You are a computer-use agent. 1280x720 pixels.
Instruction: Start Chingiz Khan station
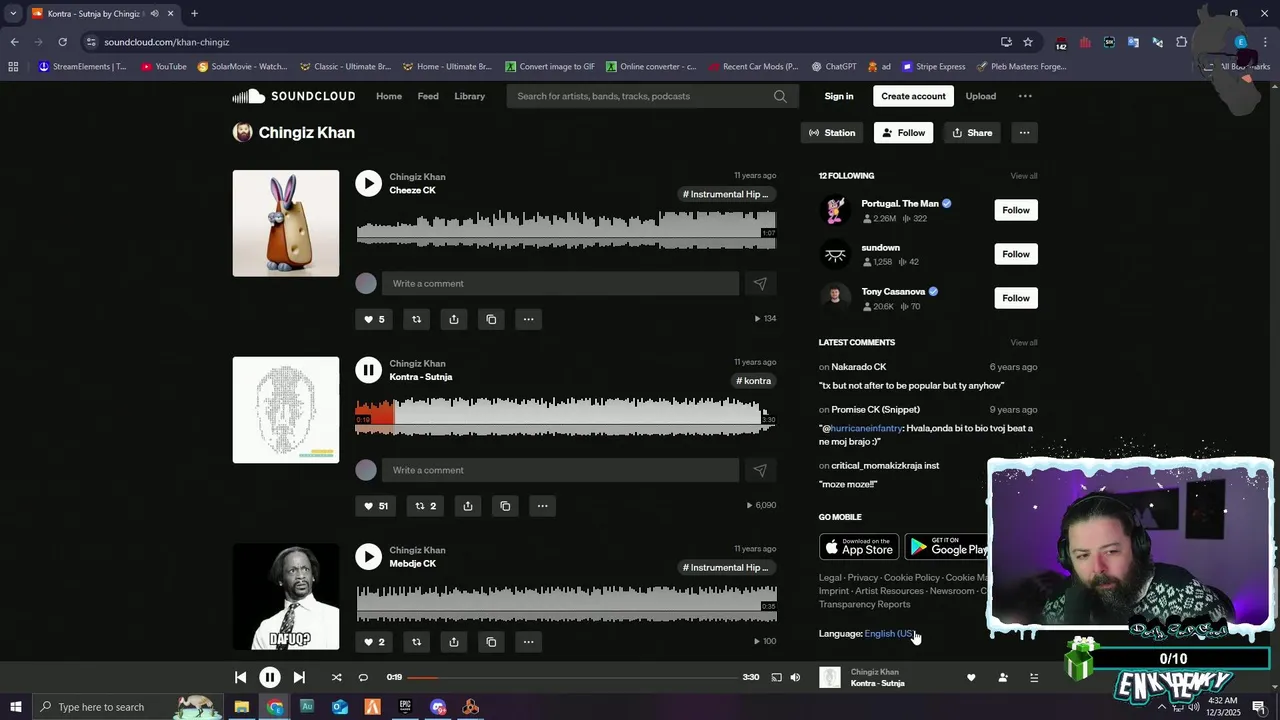[832, 132]
